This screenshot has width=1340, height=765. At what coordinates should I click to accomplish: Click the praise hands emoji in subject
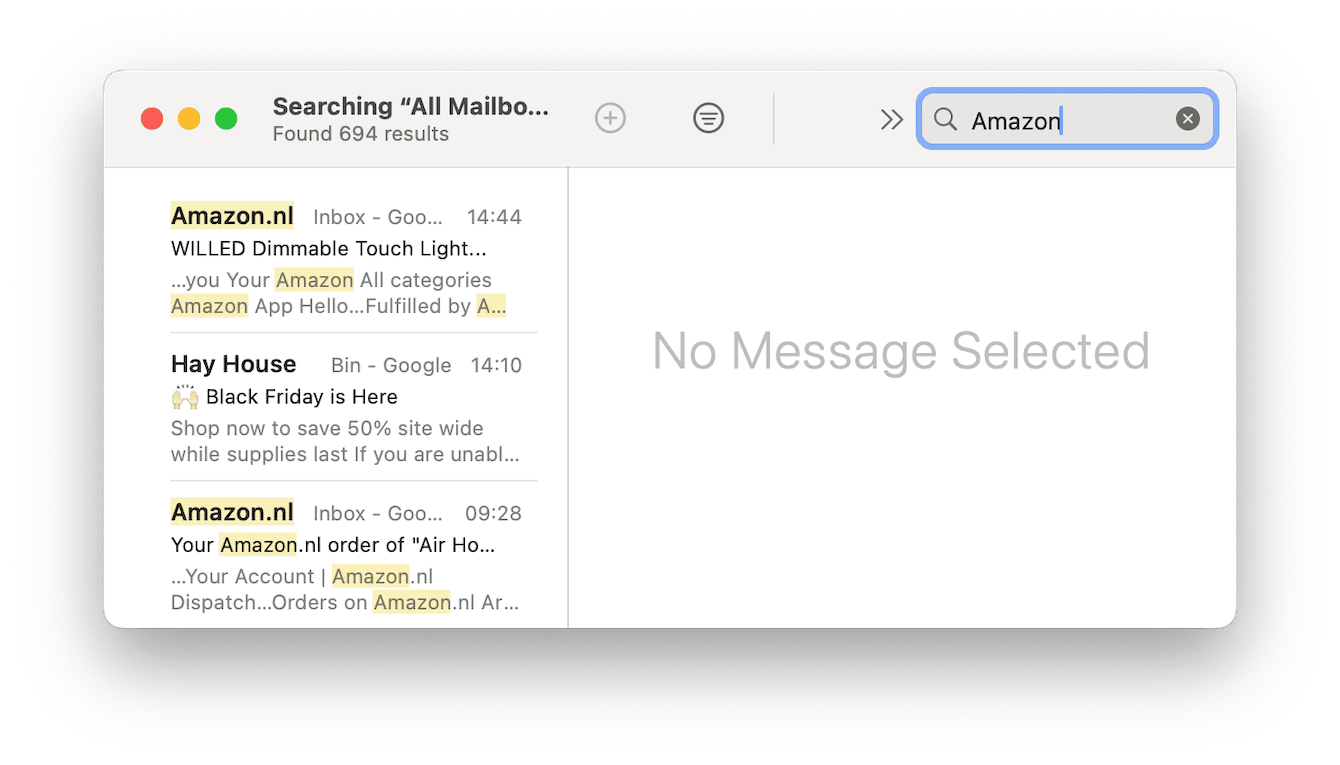[x=184, y=397]
